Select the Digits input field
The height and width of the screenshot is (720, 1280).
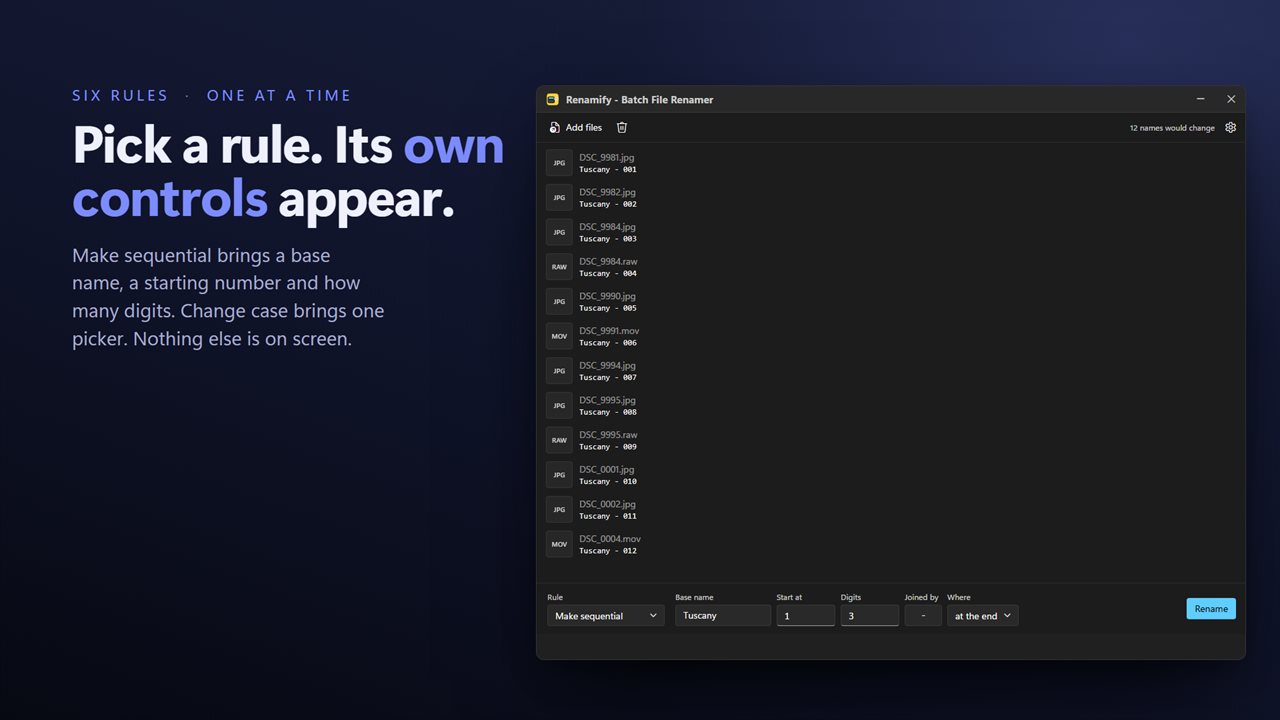pos(870,616)
